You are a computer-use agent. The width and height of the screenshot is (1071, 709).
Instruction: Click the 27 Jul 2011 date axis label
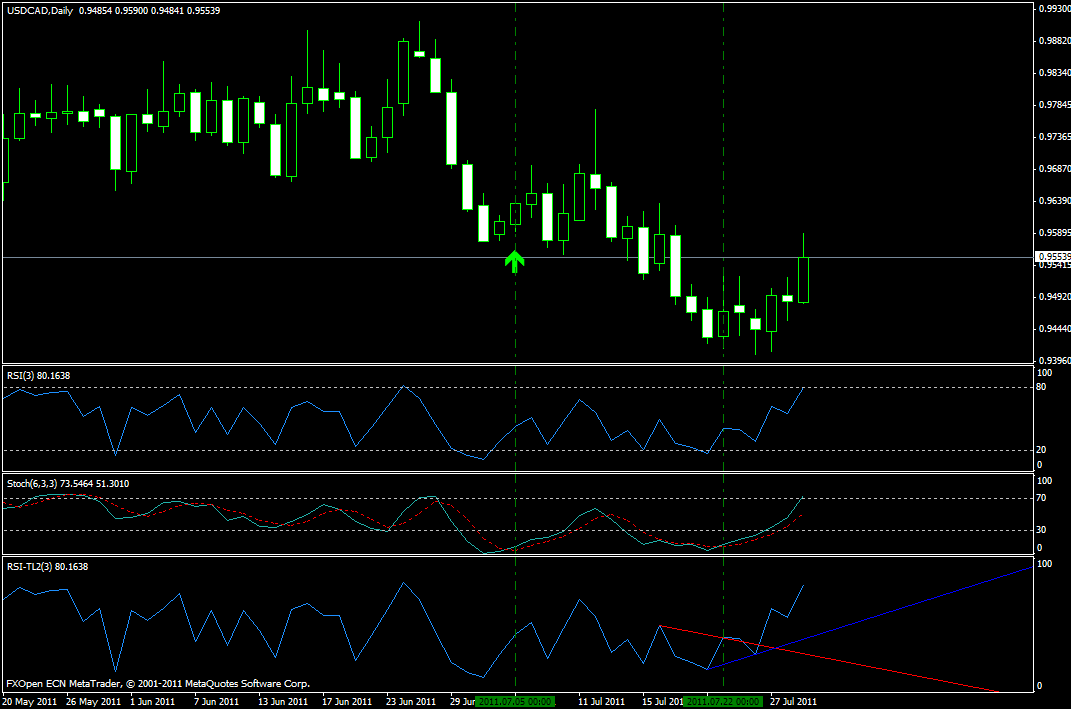pyautogui.click(x=792, y=701)
